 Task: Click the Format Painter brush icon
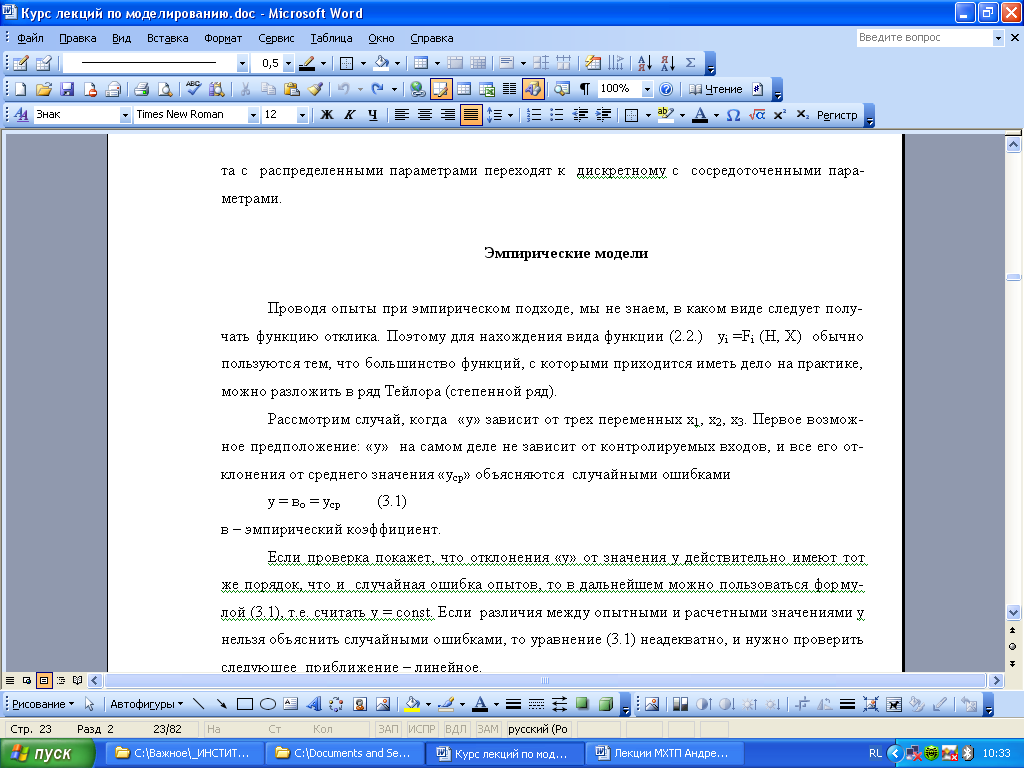click(315, 89)
